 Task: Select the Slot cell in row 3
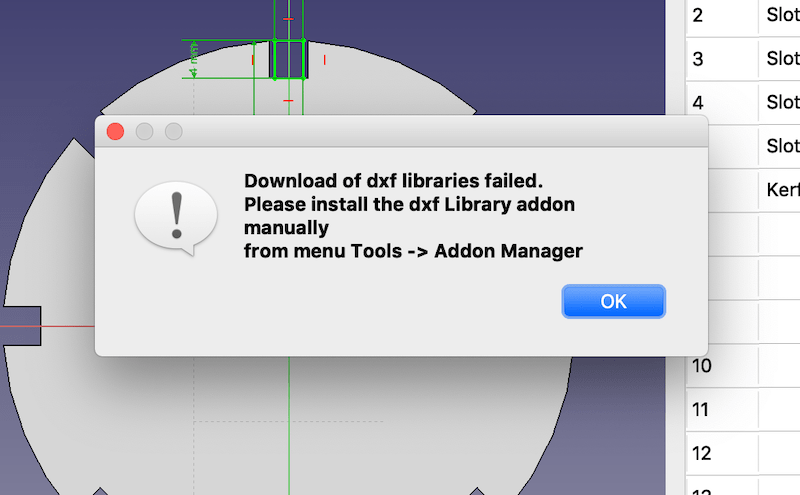[x=780, y=59]
